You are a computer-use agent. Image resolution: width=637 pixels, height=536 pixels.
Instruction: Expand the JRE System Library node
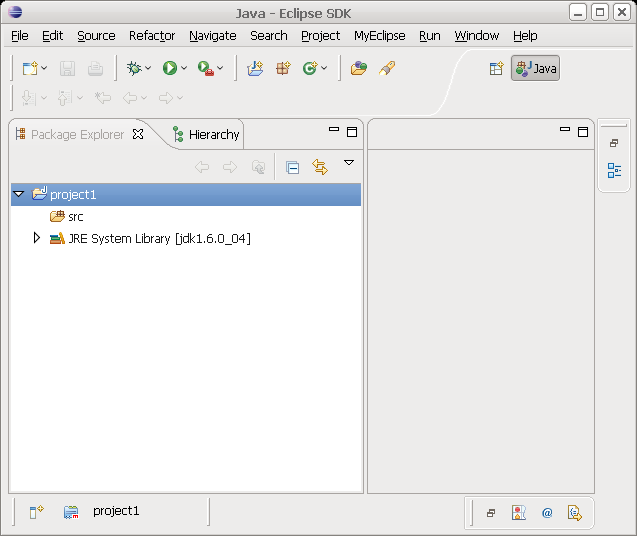(x=37, y=238)
